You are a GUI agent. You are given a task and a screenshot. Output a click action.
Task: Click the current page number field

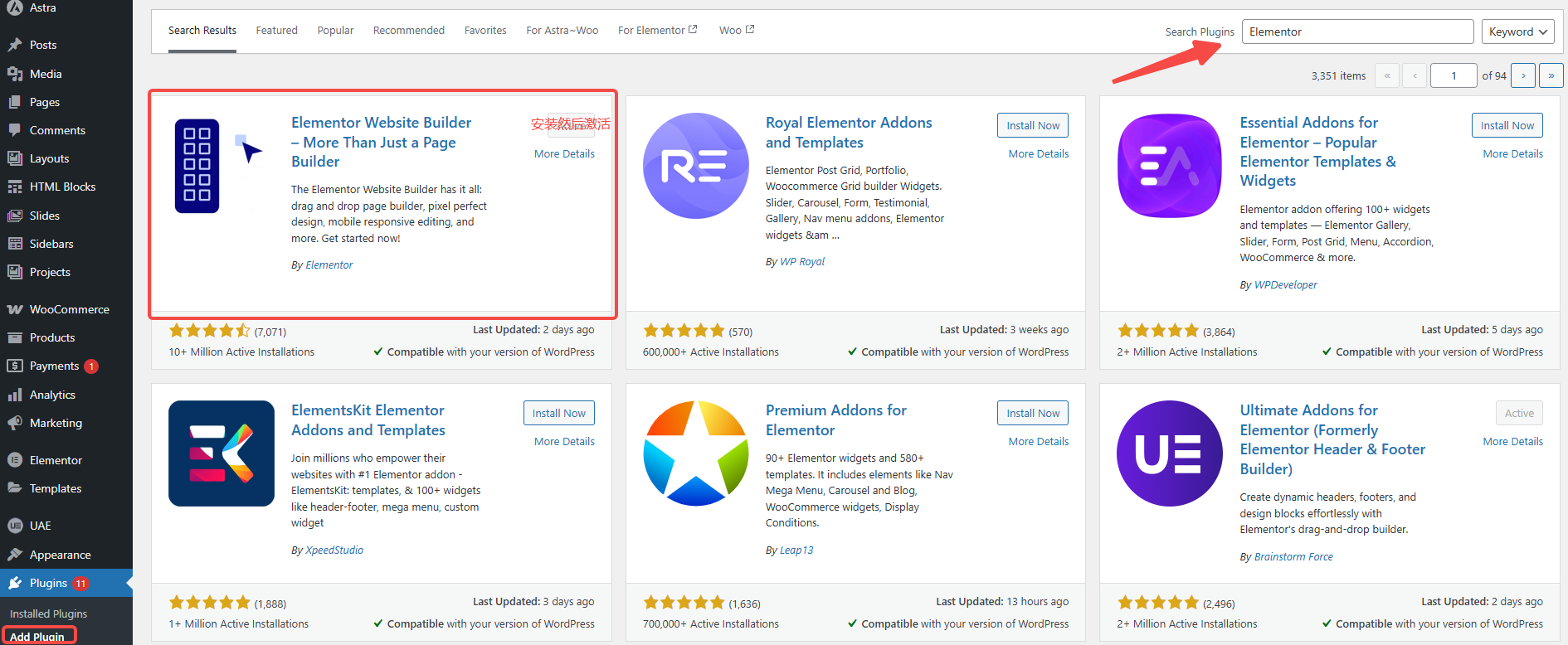click(1454, 75)
